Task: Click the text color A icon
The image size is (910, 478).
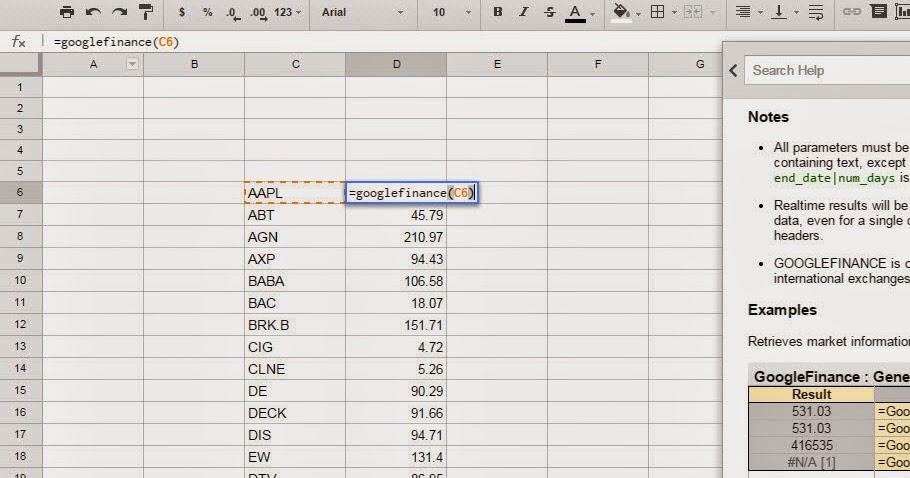Action: (x=575, y=13)
